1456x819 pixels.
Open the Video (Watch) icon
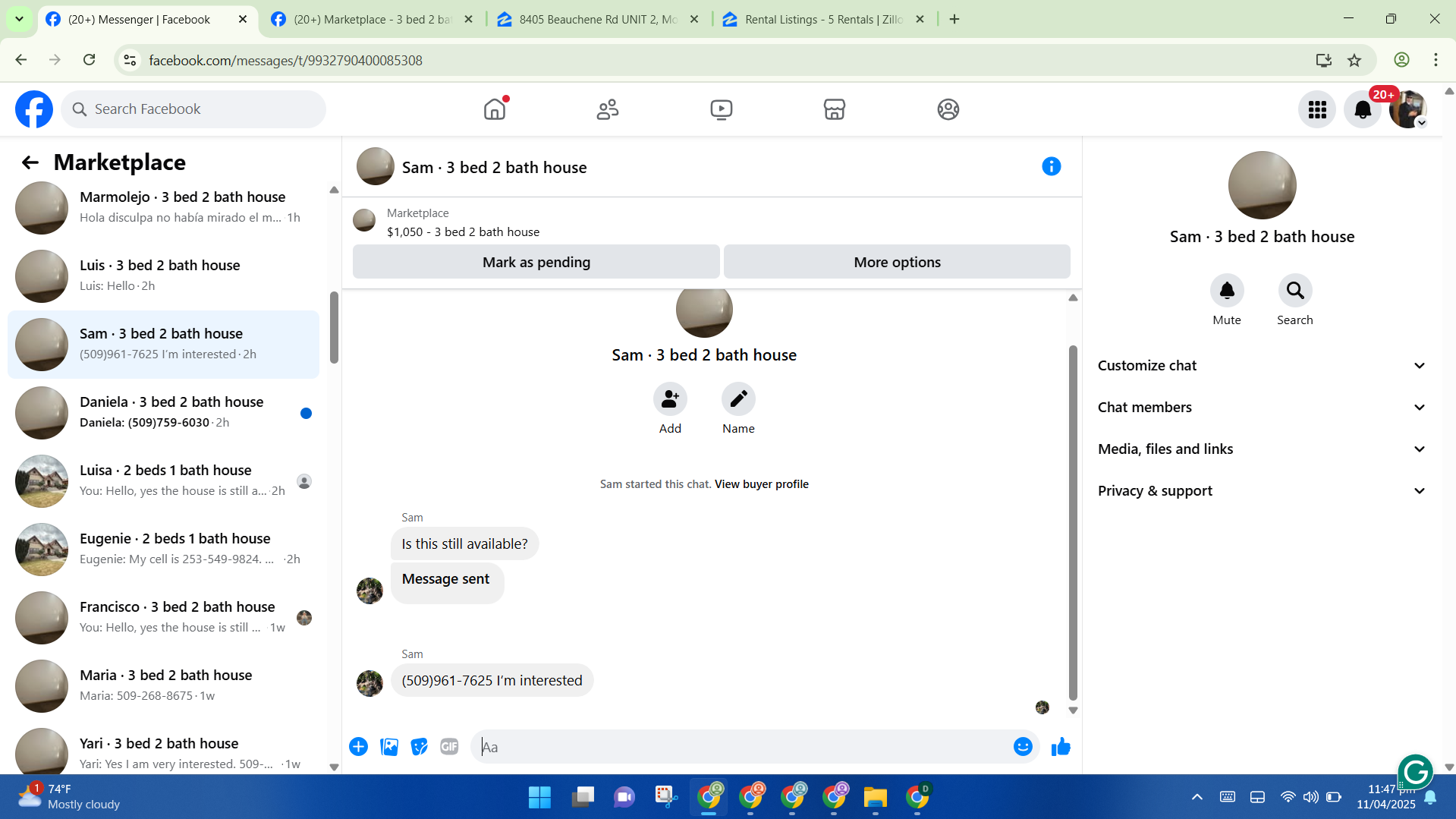(x=722, y=109)
